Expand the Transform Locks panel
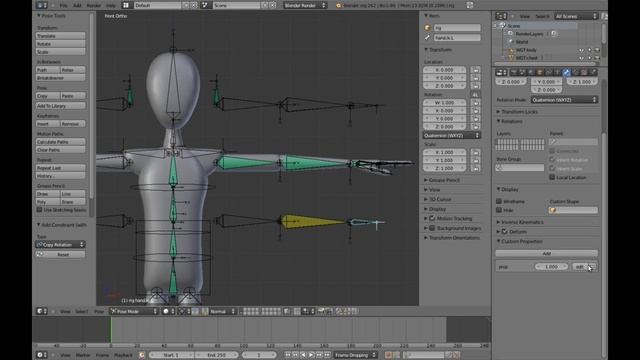 [x=519, y=111]
